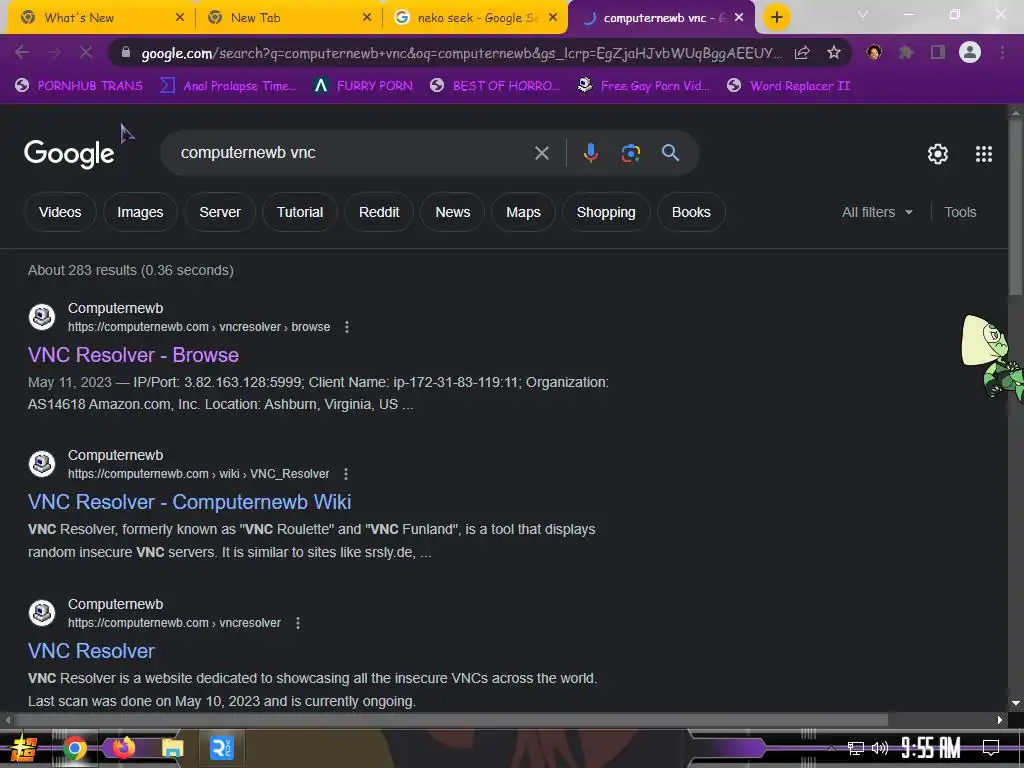The height and width of the screenshot is (768, 1024).
Task: Share this page icon in address bar
Action: click(x=802, y=53)
